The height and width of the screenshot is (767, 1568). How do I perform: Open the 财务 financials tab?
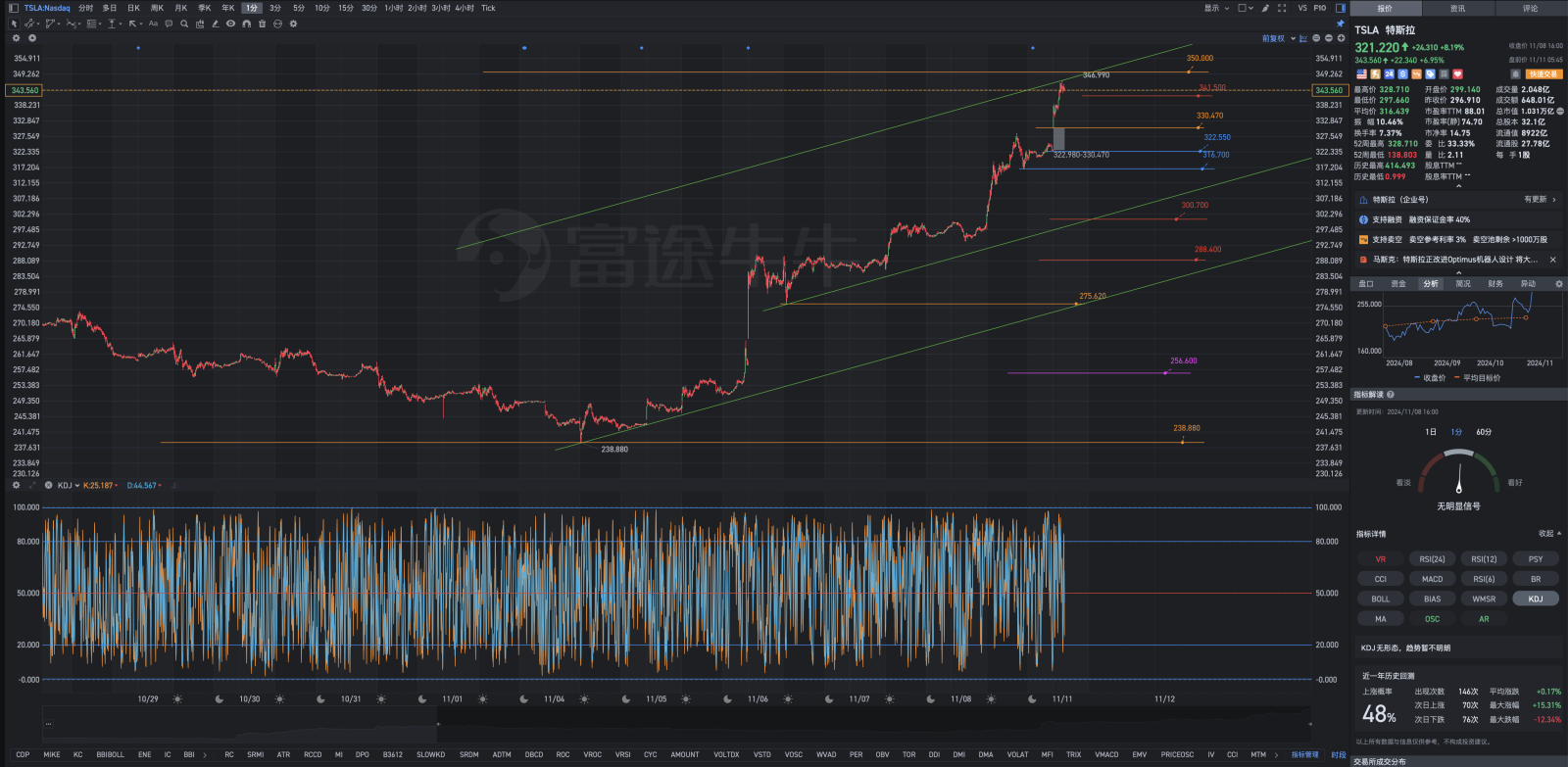(x=1495, y=284)
